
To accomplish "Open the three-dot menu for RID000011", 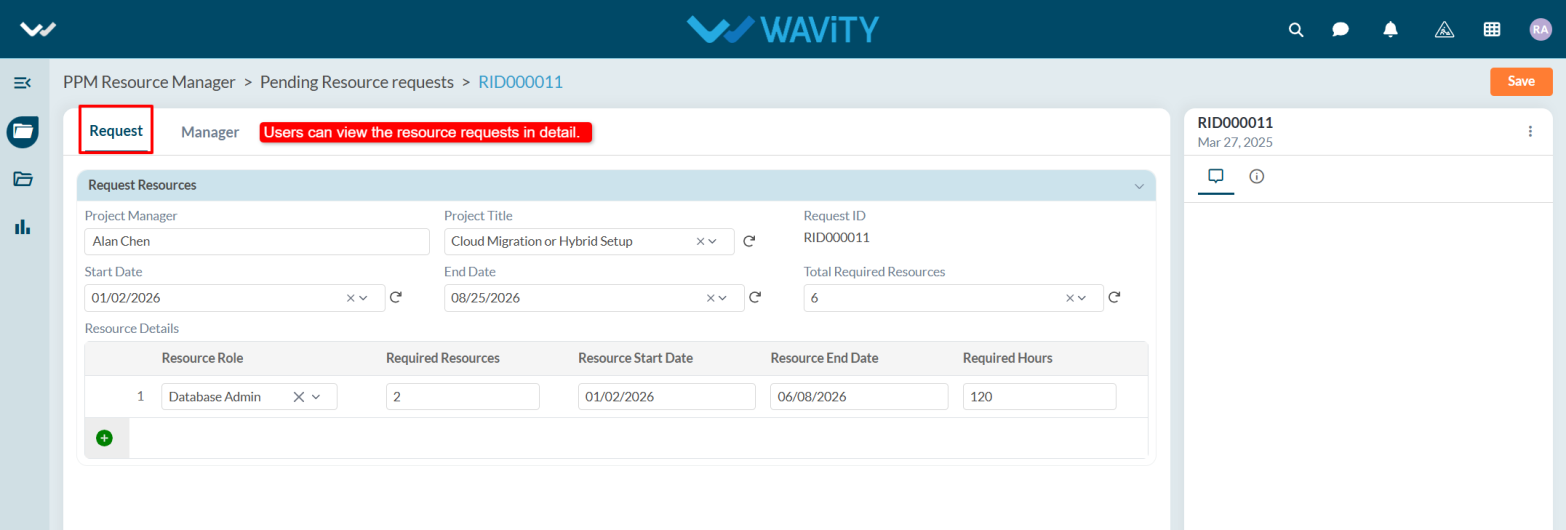I will (1530, 131).
